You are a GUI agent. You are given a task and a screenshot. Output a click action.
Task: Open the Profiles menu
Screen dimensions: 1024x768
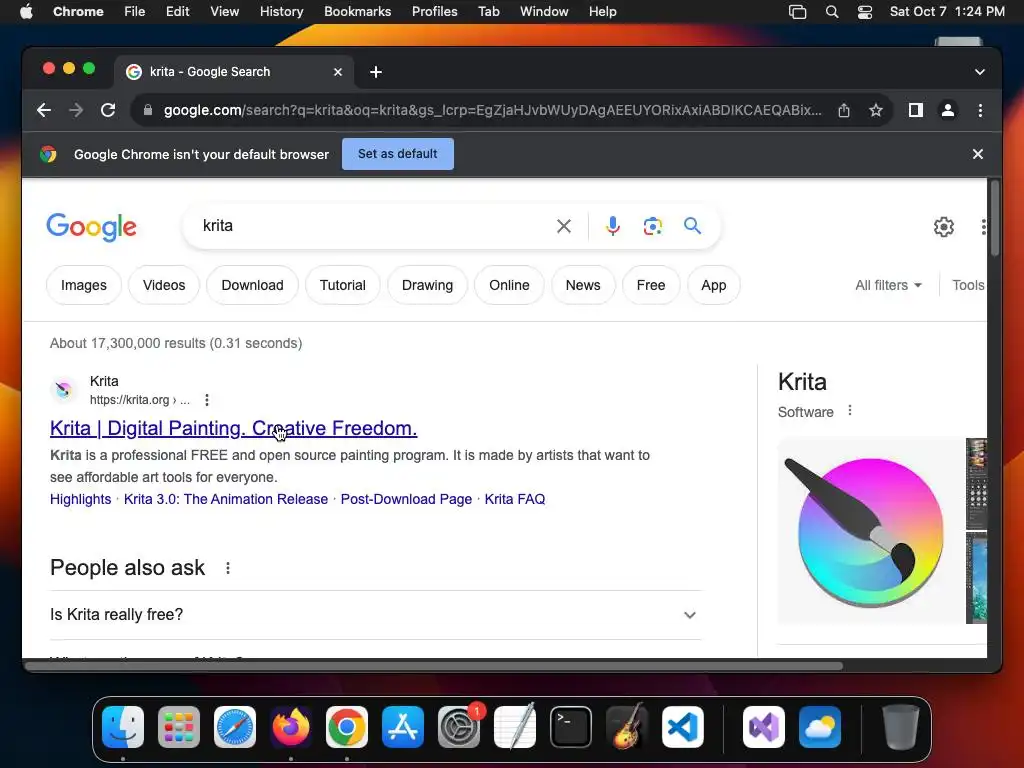[x=434, y=12]
